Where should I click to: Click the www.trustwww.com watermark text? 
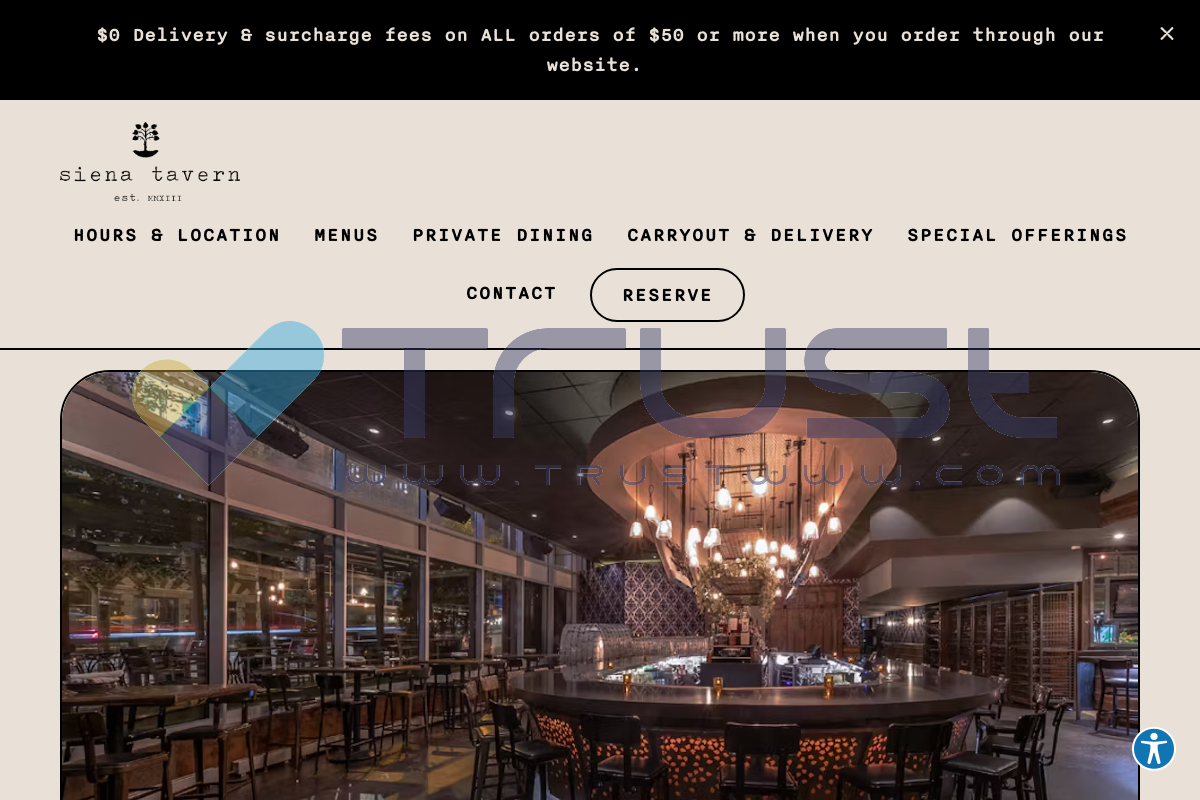point(703,473)
